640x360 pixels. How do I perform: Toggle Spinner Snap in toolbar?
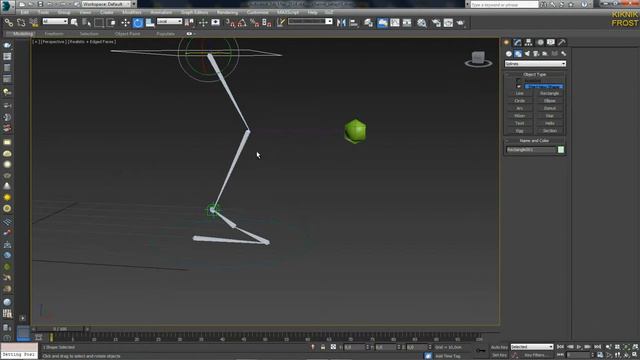tap(267, 23)
